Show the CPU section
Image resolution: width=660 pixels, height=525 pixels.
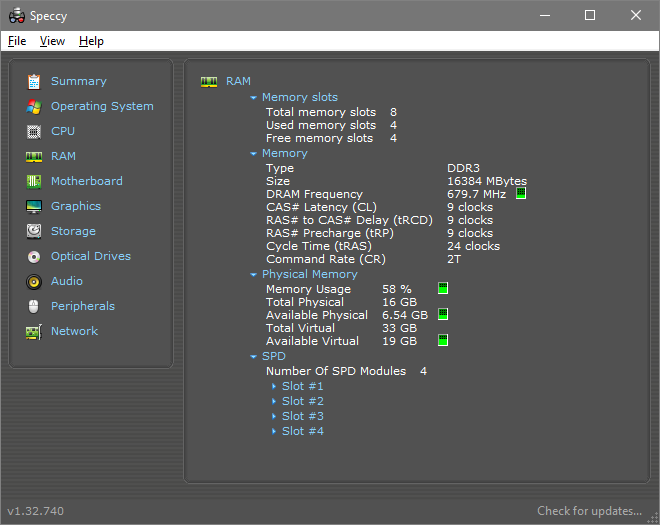point(63,131)
